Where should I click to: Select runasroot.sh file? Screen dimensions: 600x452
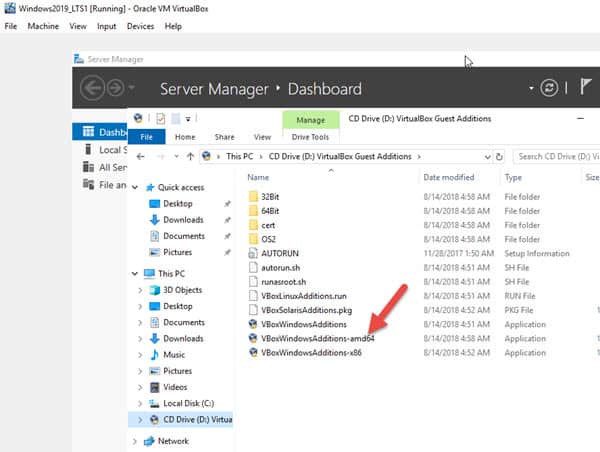(283, 282)
